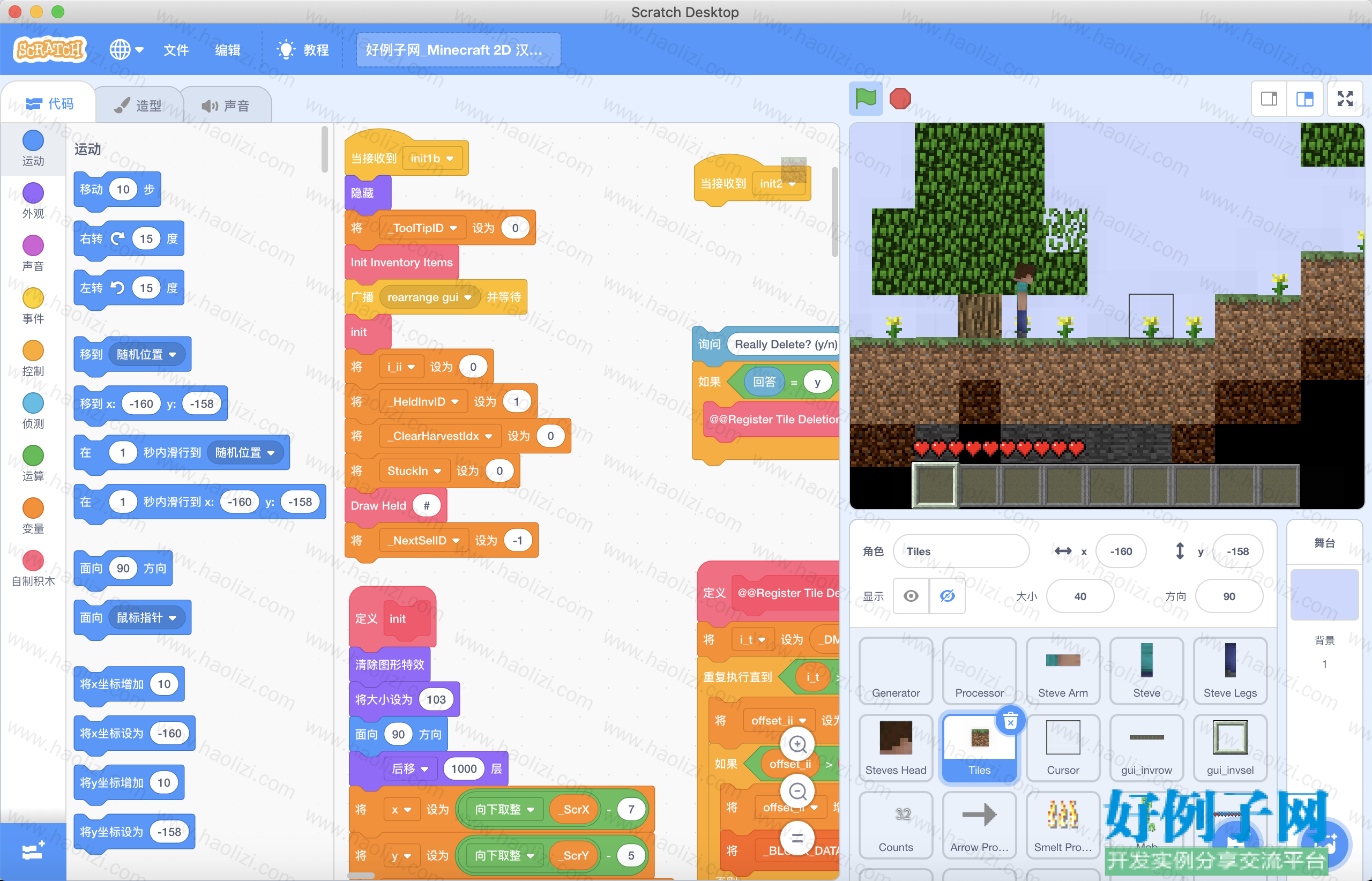Click the block palette vertical scrollbar

[324, 150]
